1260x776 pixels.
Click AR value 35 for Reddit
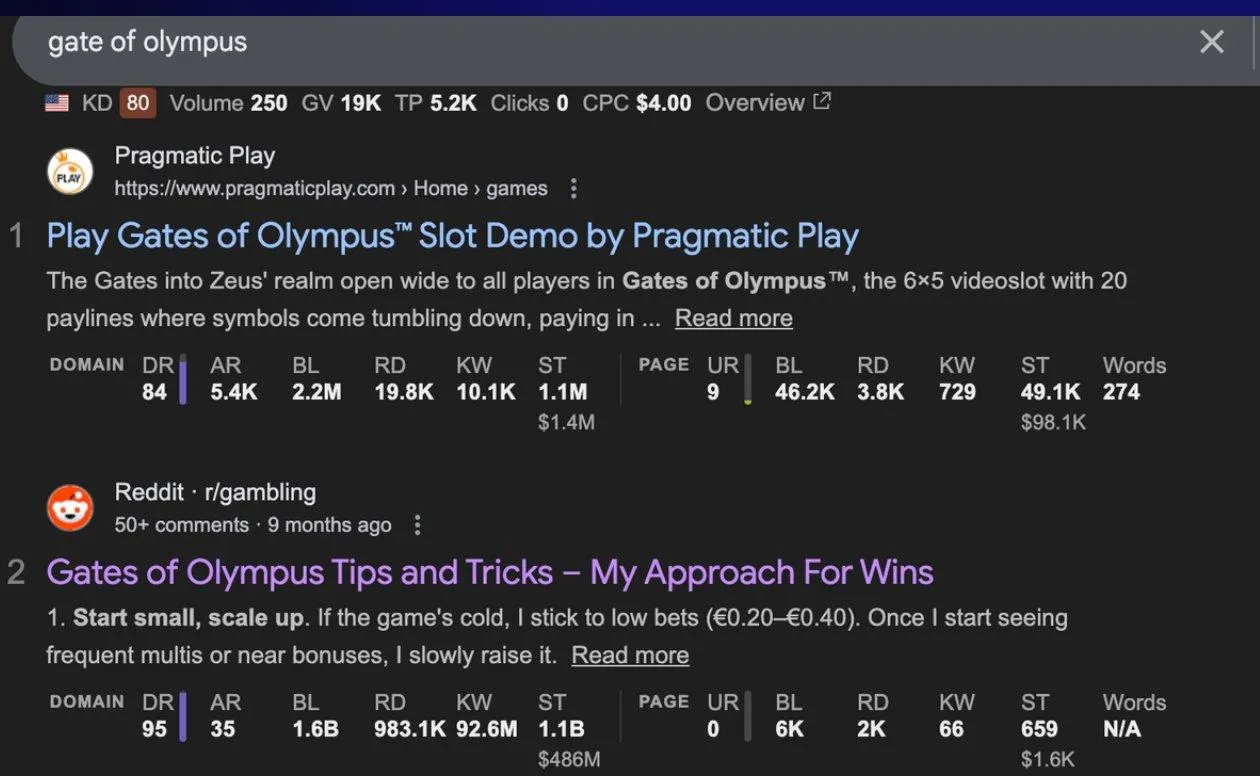pos(223,729)
